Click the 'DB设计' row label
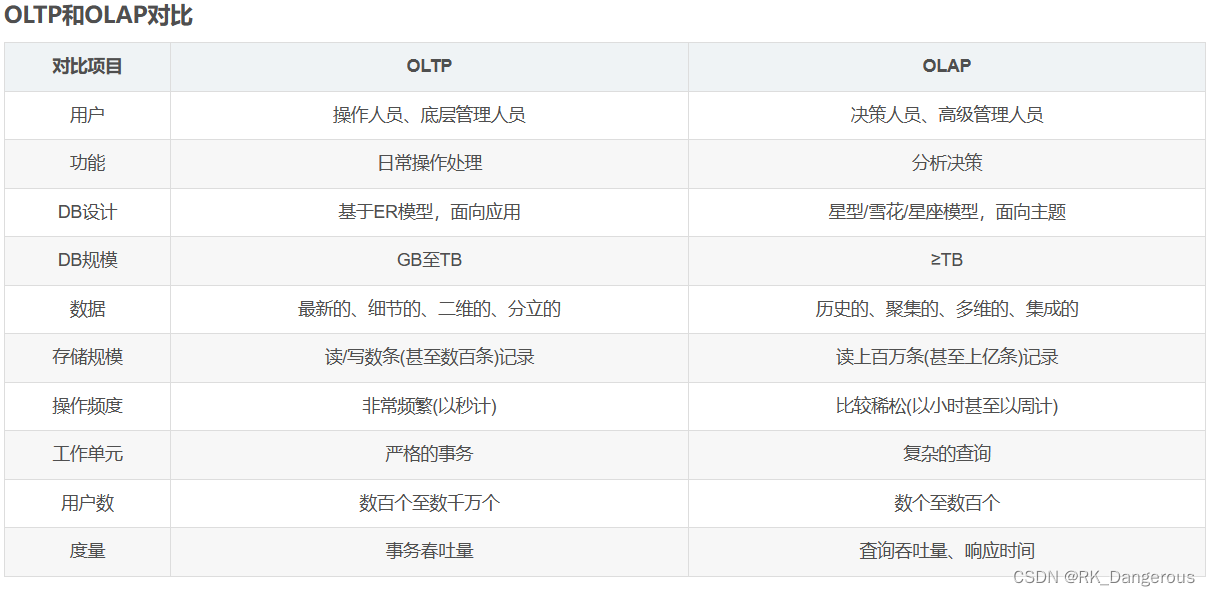The height and width of the screenshot is (596, 1210). pos(87,212)
